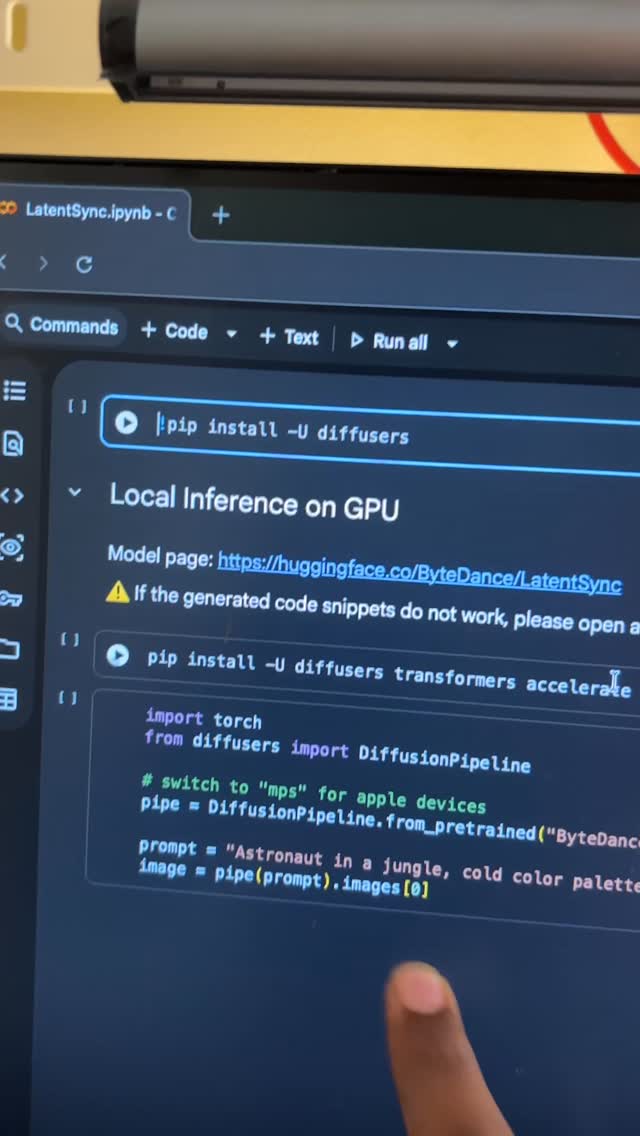This screenshot has width=640, height=1136.
Task: Open a new browser tab
Action: point(220,215)
